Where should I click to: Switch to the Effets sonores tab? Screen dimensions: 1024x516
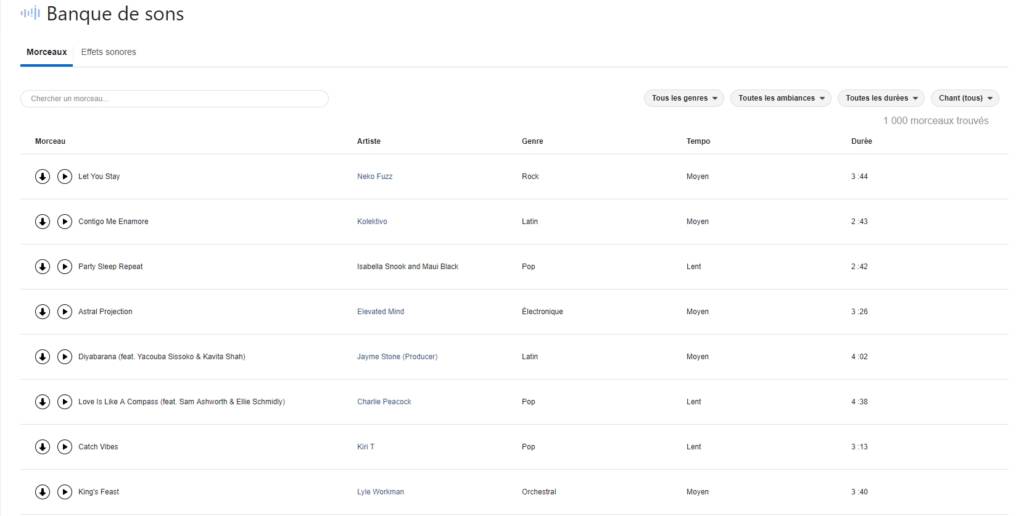(x=108, y=52)
